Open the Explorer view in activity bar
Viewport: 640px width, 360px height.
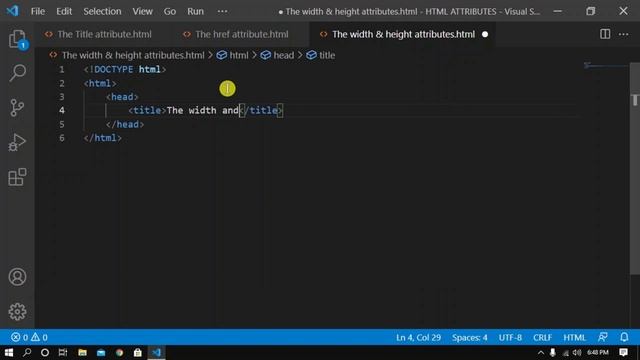click(17, 39)
